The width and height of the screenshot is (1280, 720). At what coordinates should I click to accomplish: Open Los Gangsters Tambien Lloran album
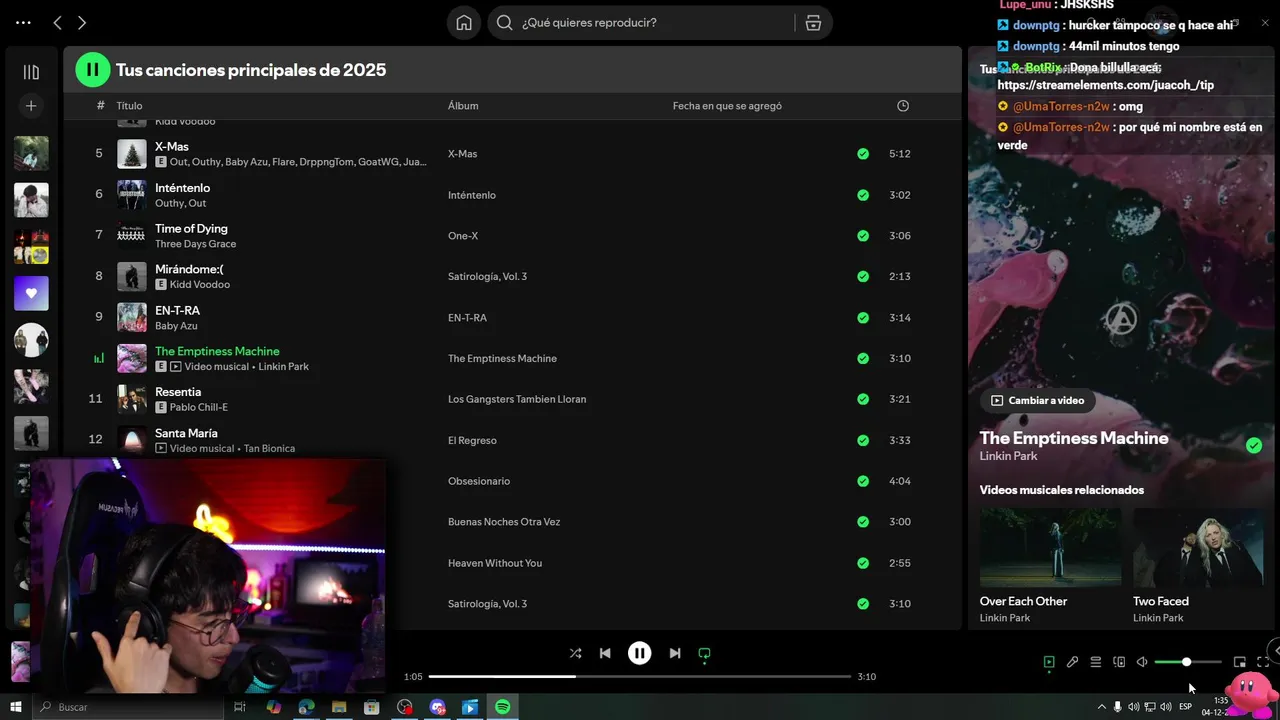coord(517,399)
